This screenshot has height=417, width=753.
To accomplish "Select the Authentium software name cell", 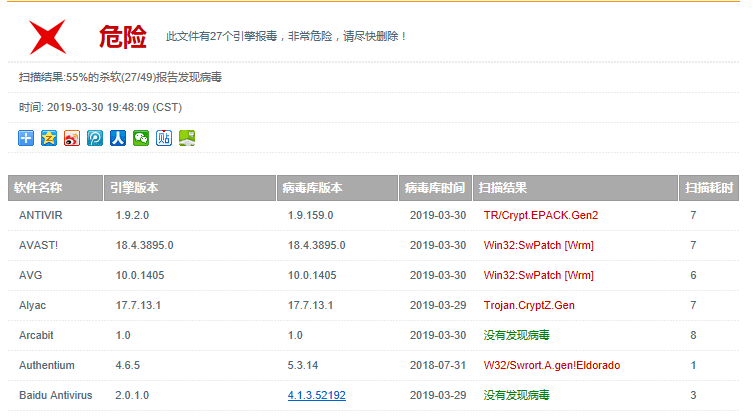I will (47, 366).
